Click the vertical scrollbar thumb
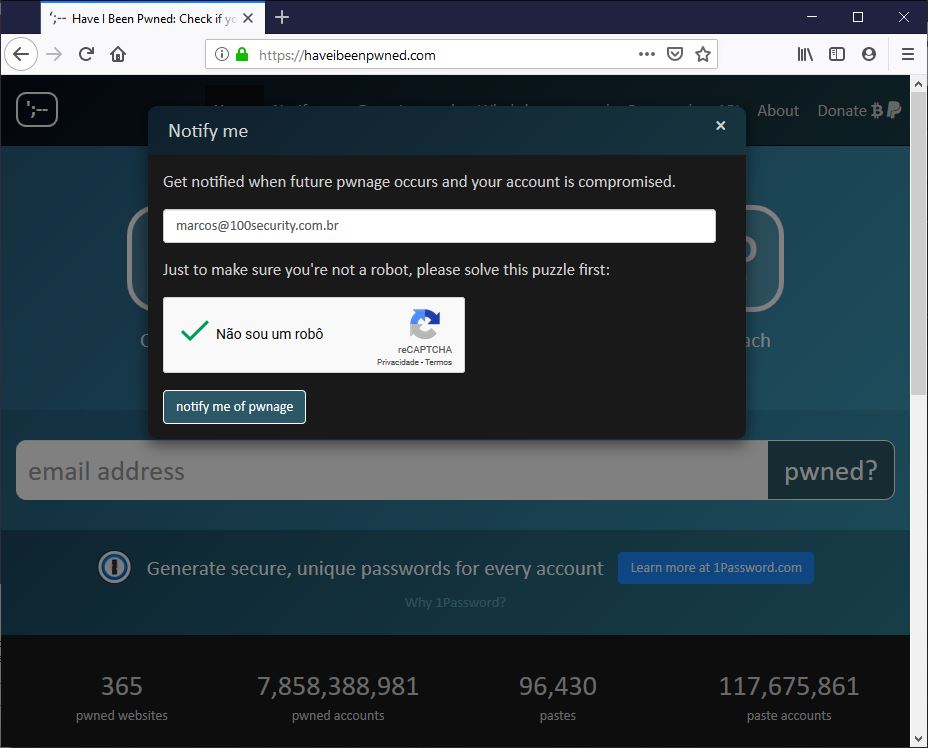928x748 pixels. pyautogui.click(x=919, y=244)
